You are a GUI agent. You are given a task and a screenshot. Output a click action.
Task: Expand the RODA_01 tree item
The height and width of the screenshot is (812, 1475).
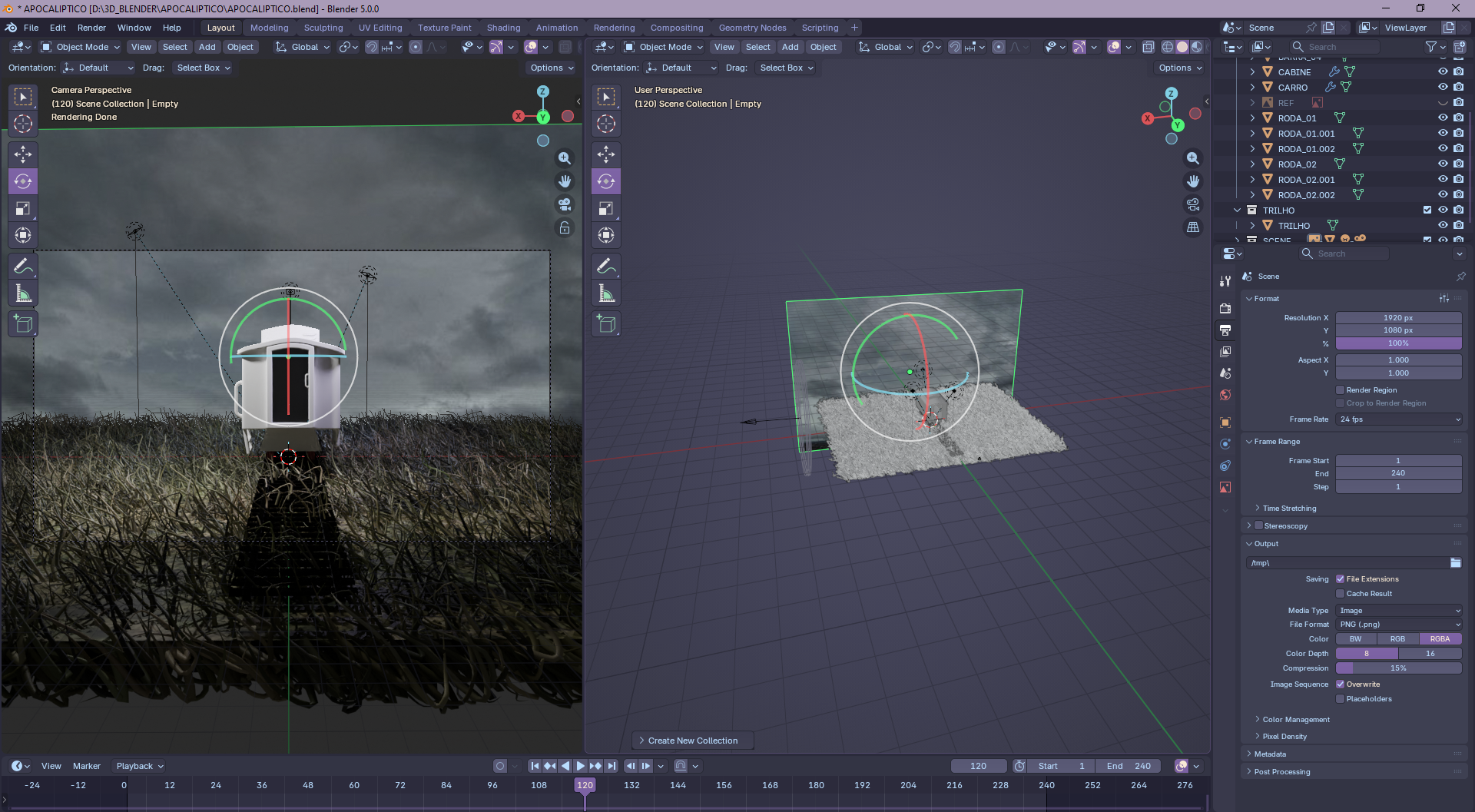(1252, 118)
